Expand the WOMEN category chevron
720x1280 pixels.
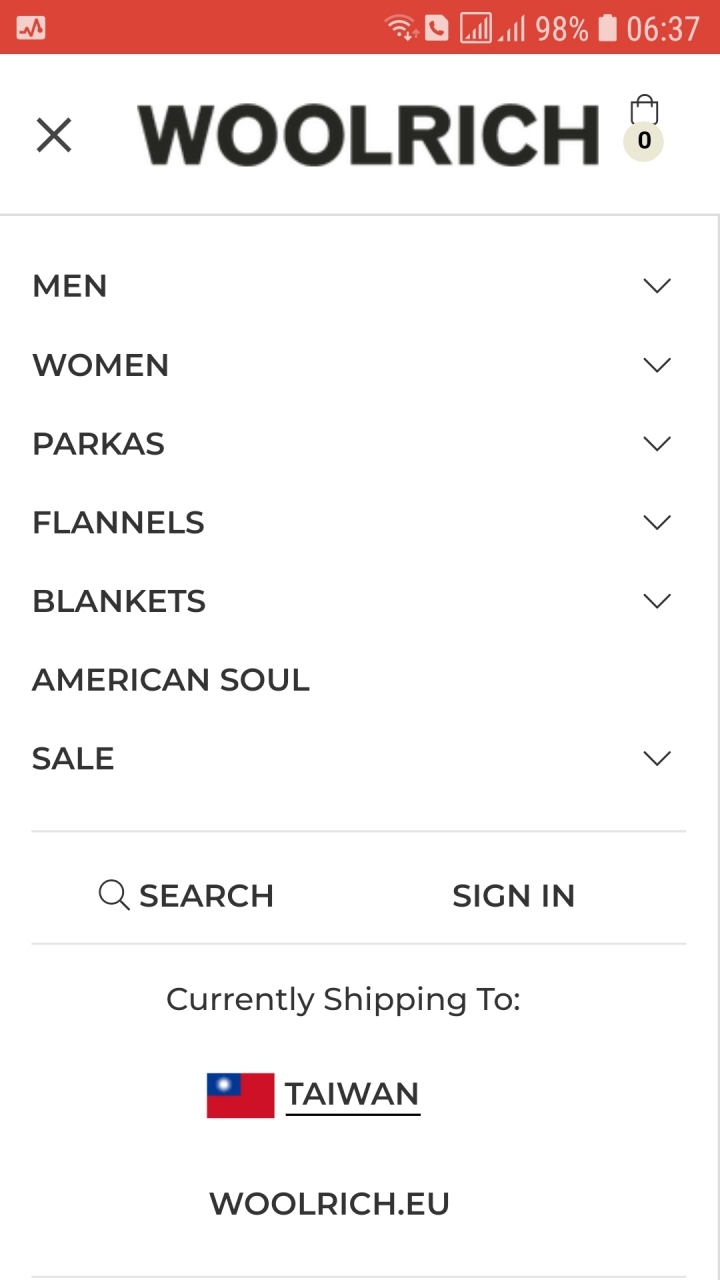pyautogui.click(x=657, y=365)
